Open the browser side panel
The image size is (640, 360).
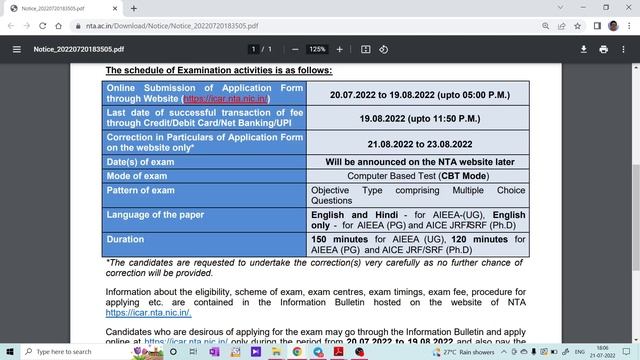click(x=597, y=26)
